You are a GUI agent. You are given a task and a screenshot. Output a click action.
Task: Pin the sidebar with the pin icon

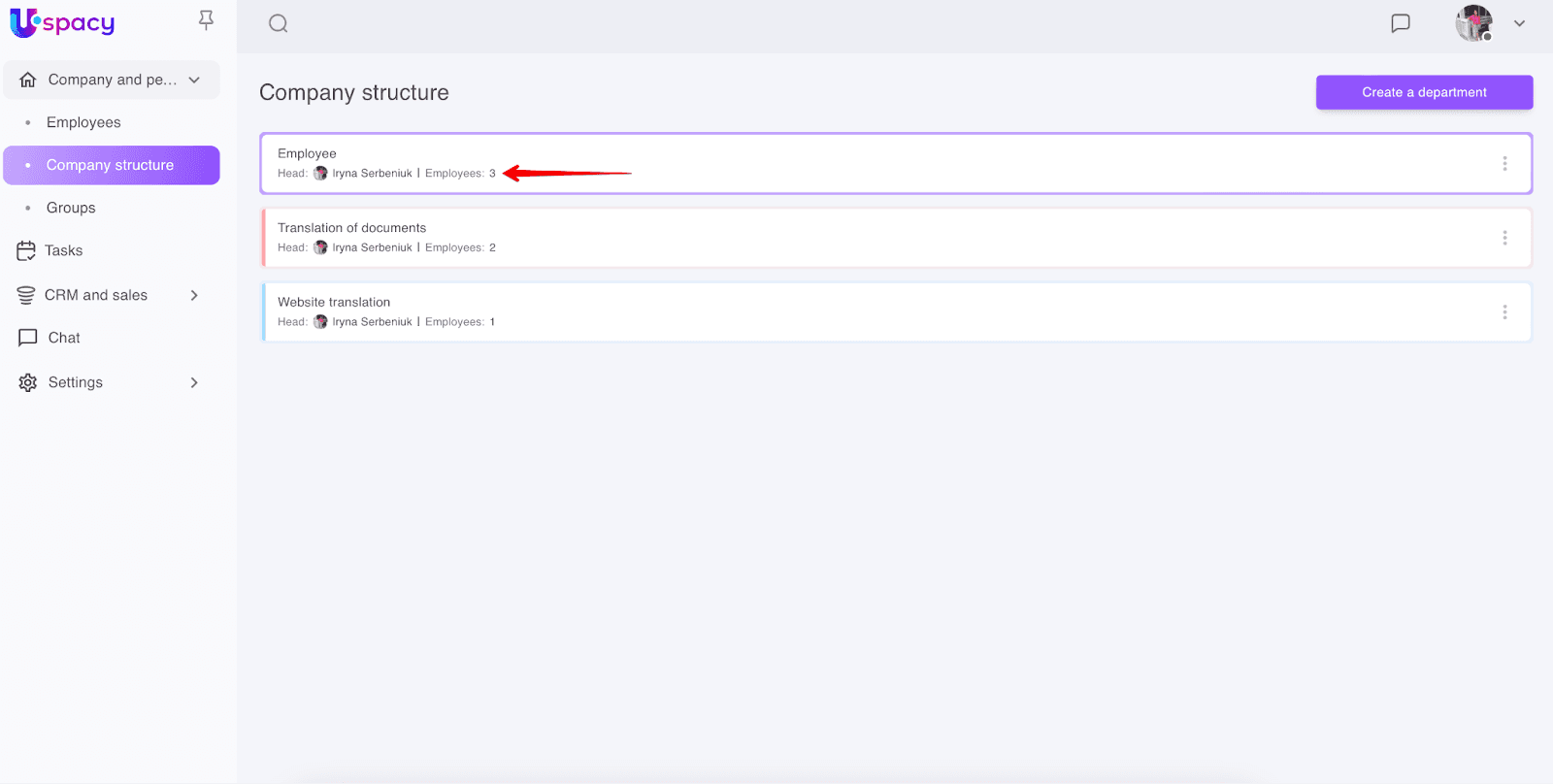[206, 20]
